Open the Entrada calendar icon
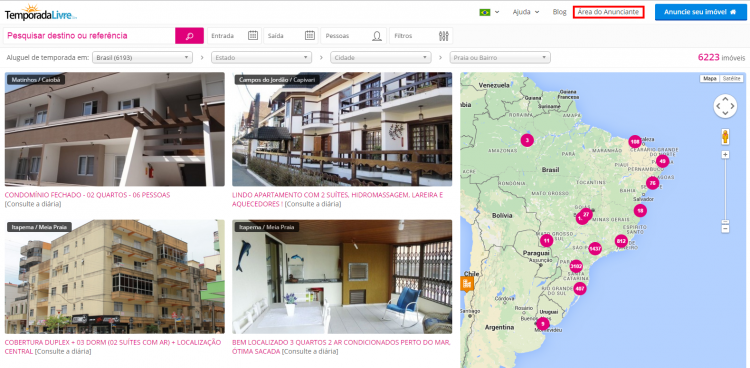Image resolution: width=750 pixels, height=368 pixels. pyautogui.click(x=253, y=35)
